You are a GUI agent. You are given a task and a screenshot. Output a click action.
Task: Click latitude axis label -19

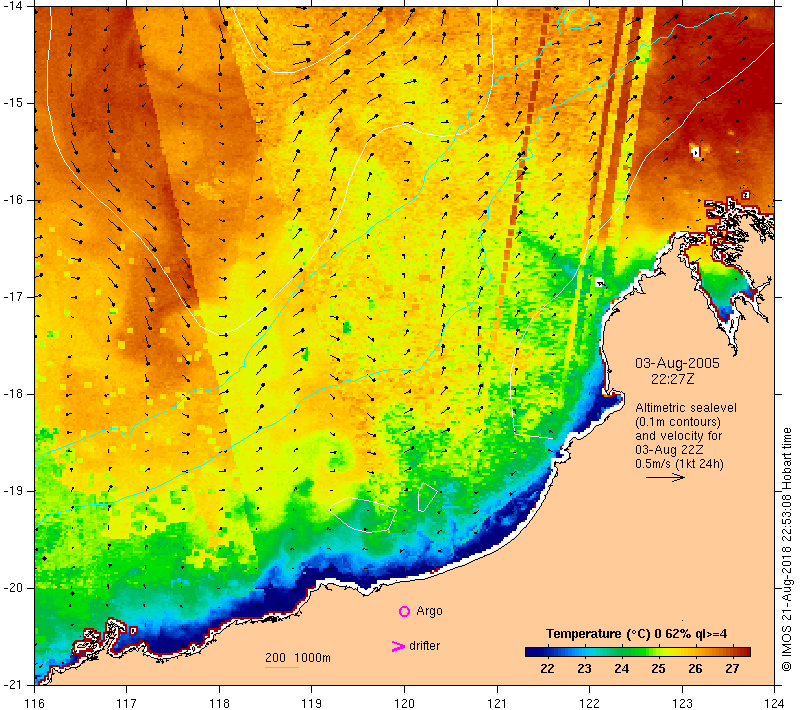(x=13, y=491)
